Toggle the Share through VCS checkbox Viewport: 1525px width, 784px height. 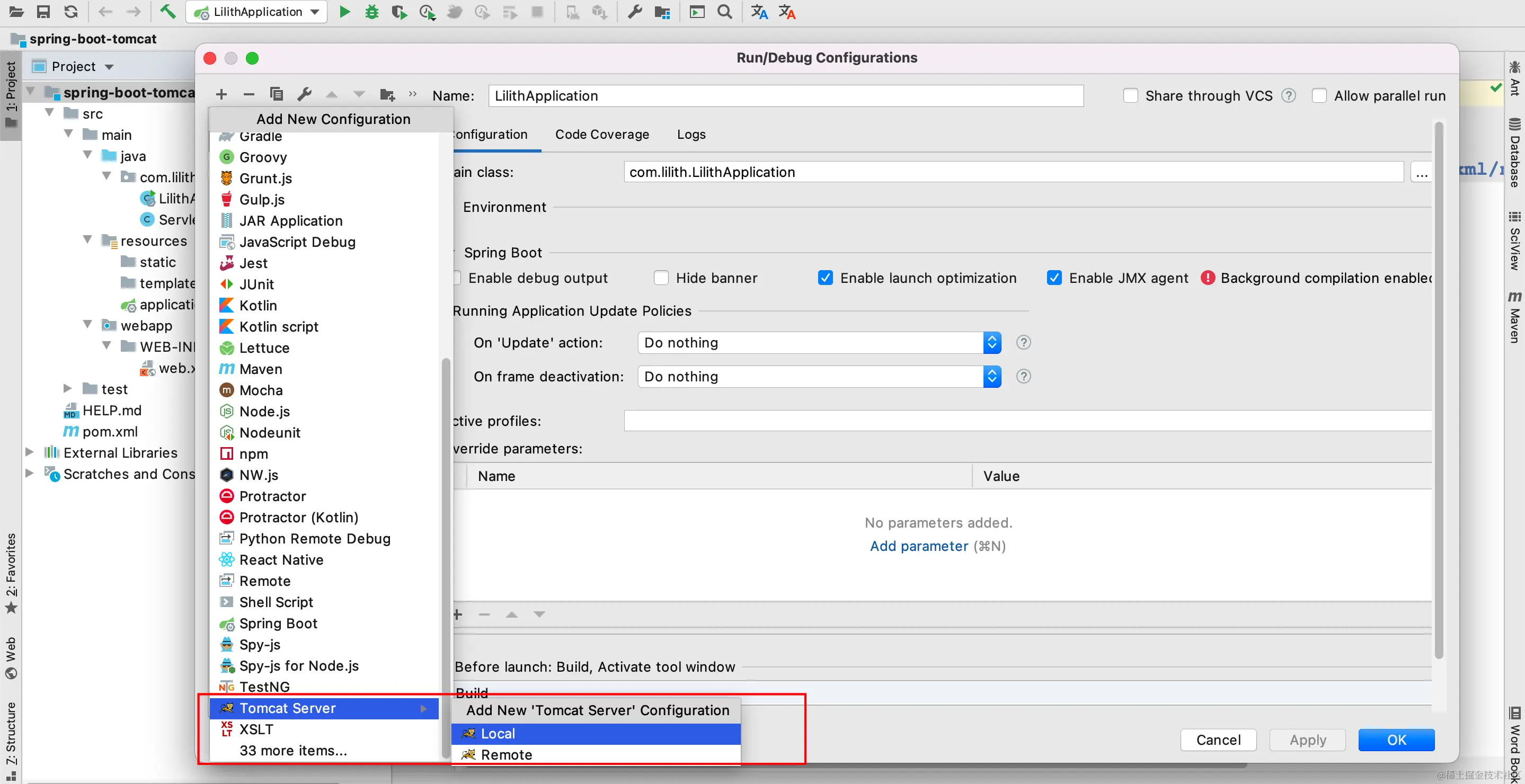pyautogui.click(x=1130, y=96)
